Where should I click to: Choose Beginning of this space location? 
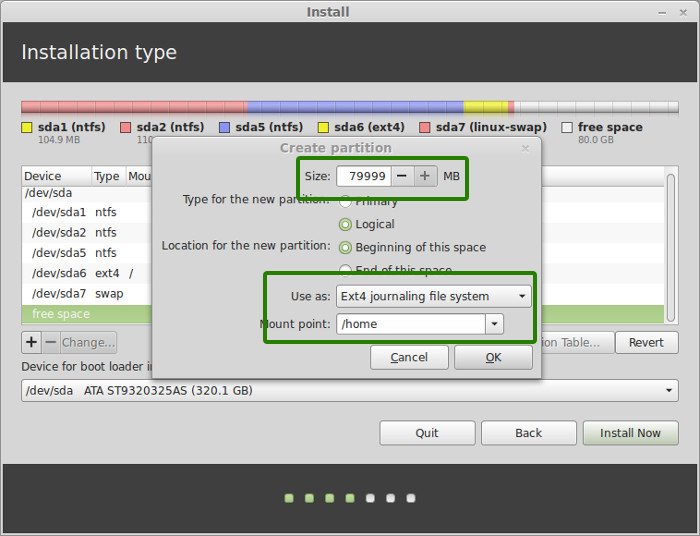(346, 247)
